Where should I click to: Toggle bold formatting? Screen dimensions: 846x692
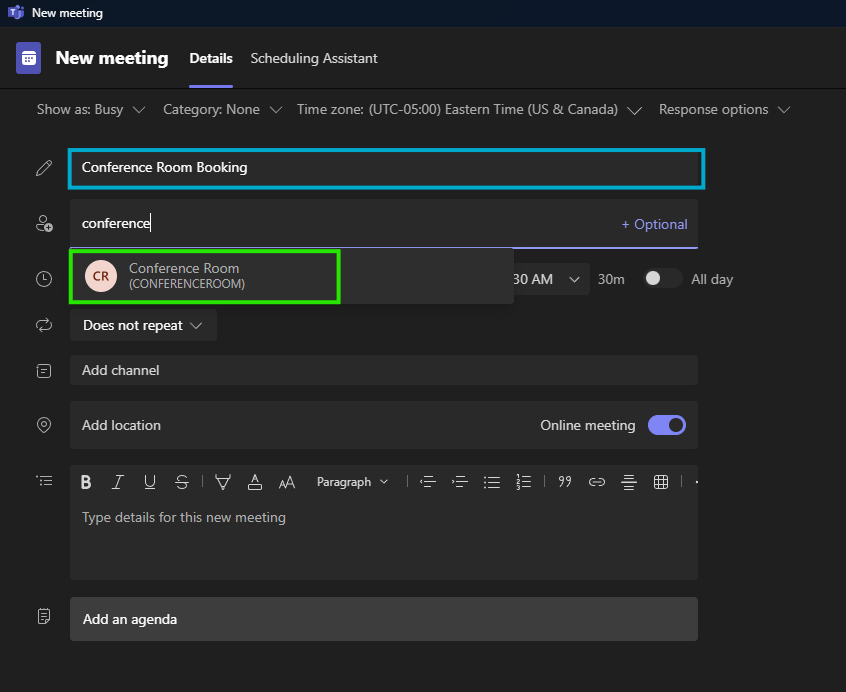pos(86,482)
